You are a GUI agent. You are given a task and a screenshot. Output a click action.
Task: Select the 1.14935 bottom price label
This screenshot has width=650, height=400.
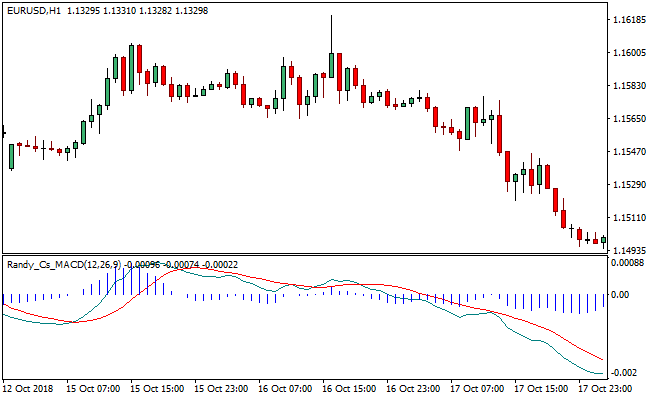click(x=628, y=251)
